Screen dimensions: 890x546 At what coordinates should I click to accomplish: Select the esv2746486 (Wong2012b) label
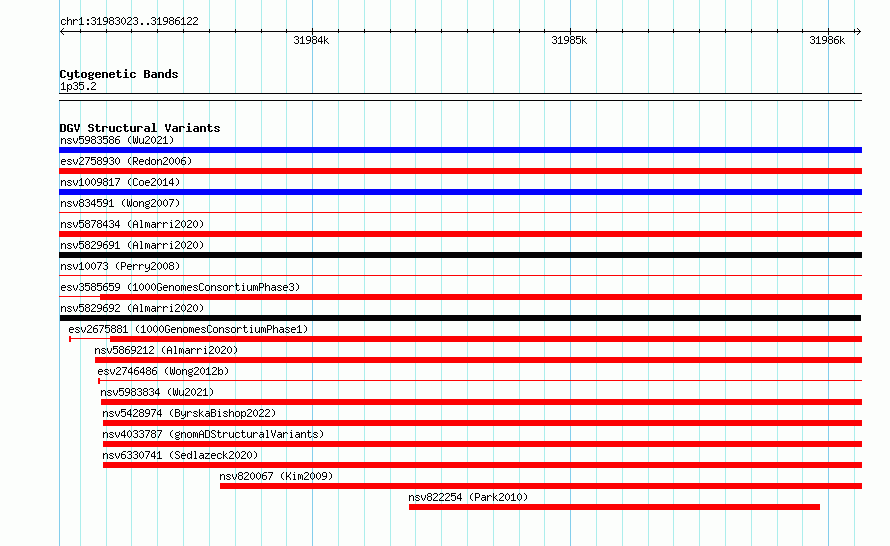pyautogui.click(x=163, y=371)
